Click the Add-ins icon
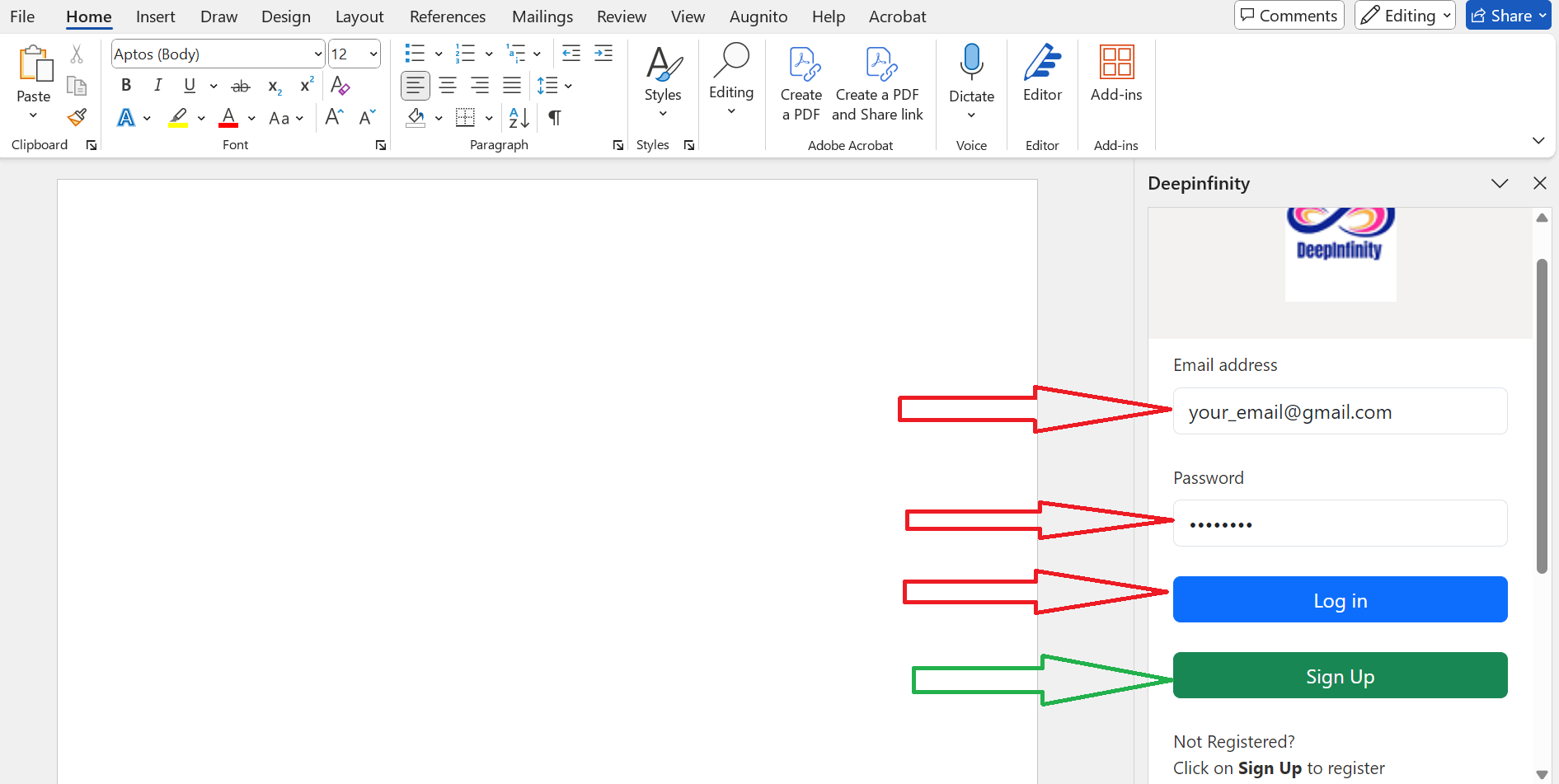 (1116, 73)
